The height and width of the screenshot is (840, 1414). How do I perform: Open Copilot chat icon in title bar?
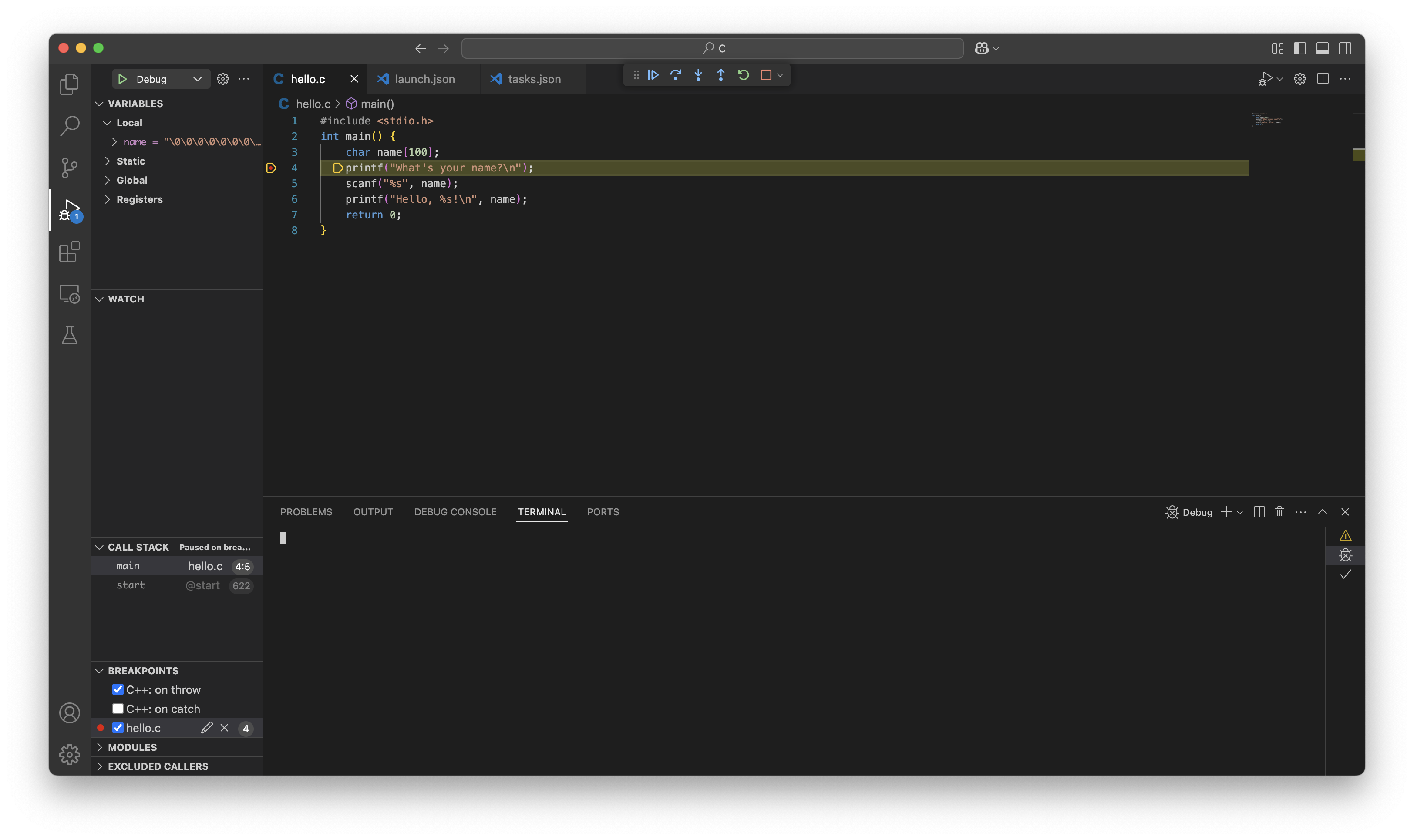tap(982, 48)
